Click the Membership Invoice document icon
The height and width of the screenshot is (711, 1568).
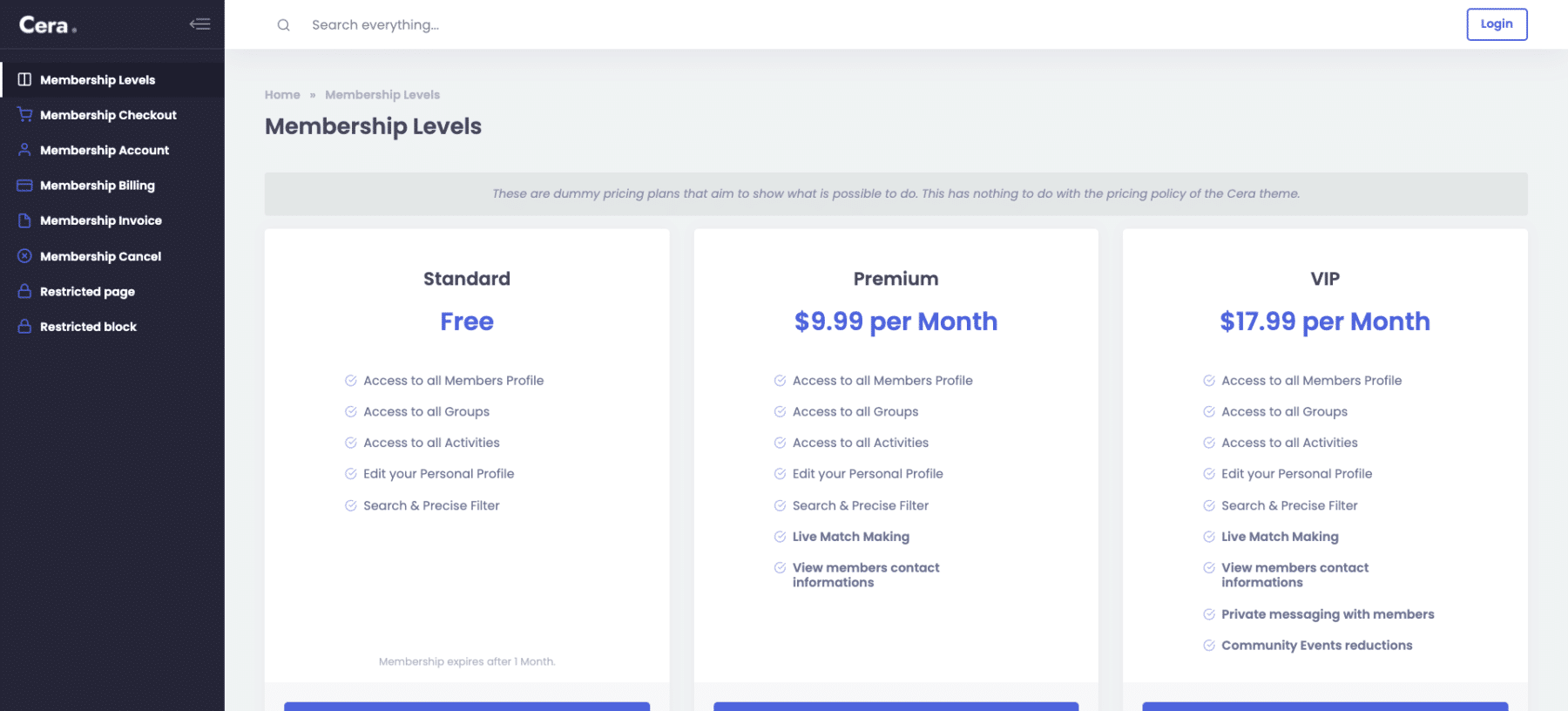[x=24, y=220]
